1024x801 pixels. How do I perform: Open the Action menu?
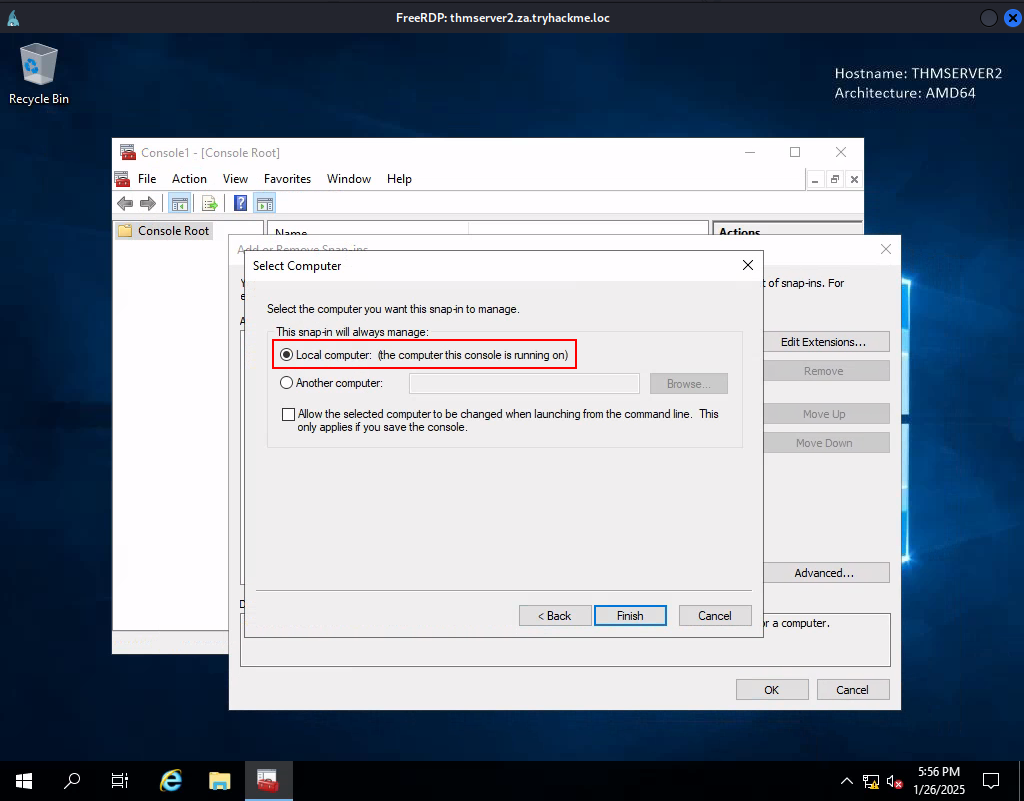click(x=189, y=179)
